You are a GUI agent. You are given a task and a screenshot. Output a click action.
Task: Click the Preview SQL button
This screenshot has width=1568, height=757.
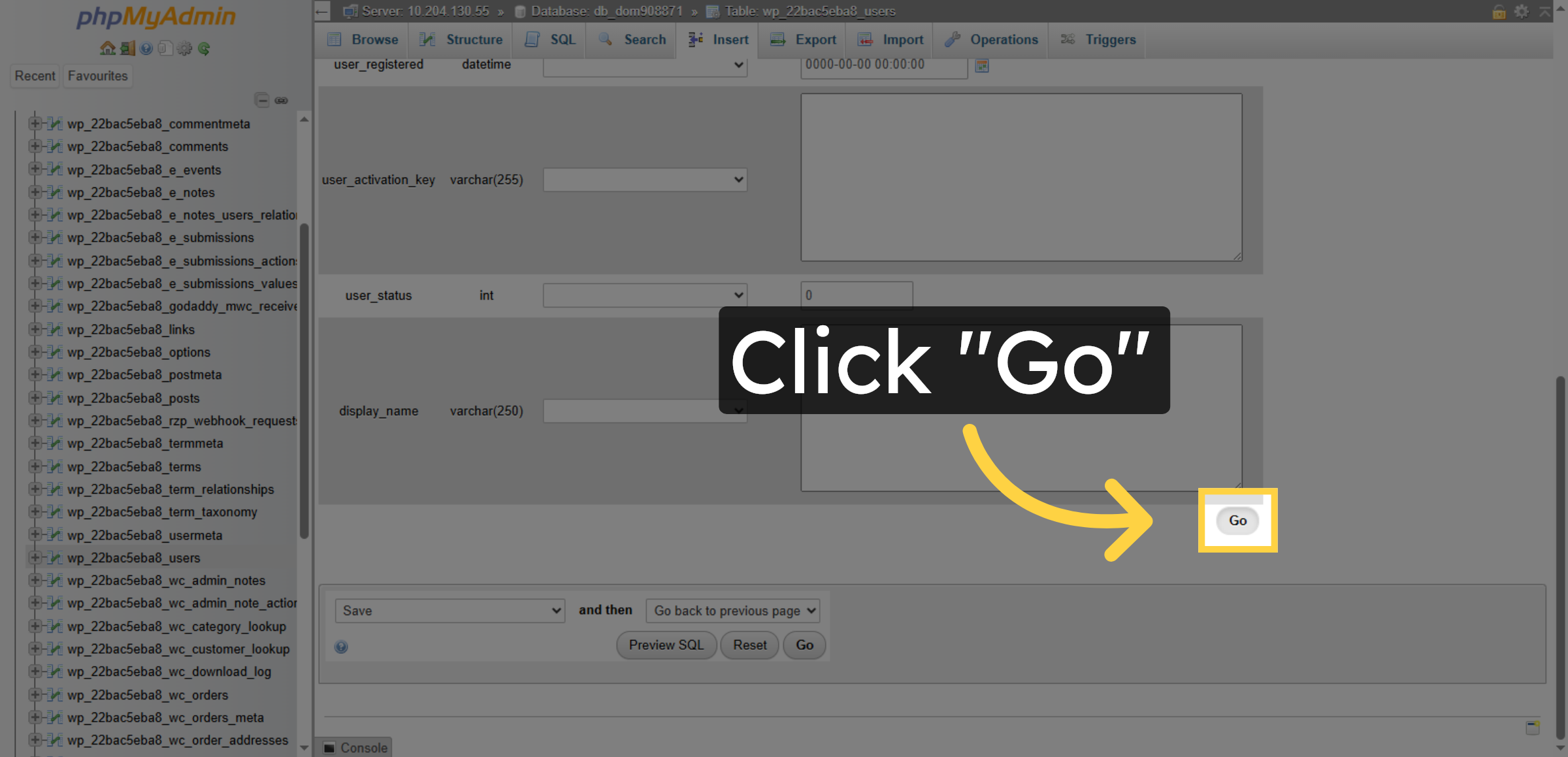666,645
